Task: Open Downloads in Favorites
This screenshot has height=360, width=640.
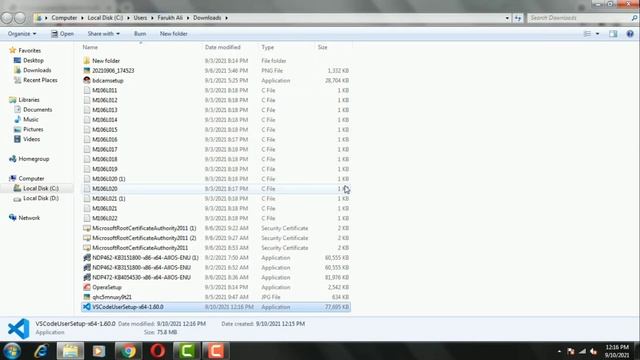Action: pyautogui.click(x=37, y=70)
